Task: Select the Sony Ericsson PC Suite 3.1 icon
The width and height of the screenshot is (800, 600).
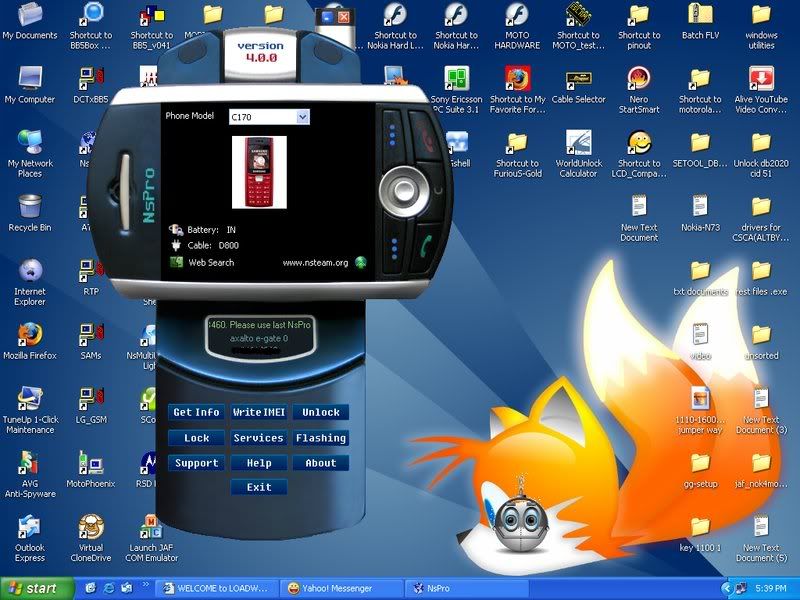Action: click(x=456, y=90)
